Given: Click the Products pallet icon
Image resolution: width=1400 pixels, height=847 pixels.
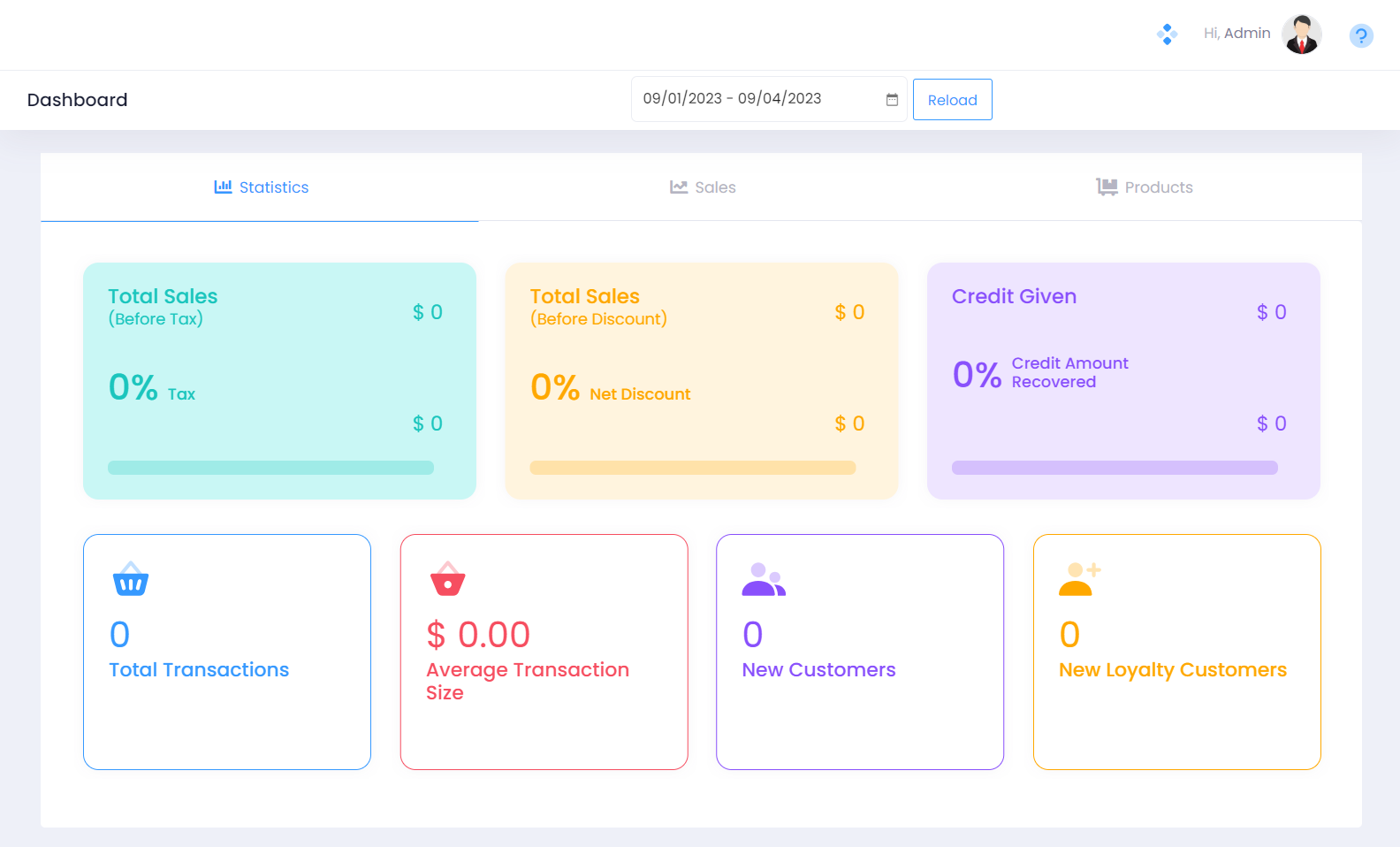Looking at the screenshot, I should tap(1107, 187).
